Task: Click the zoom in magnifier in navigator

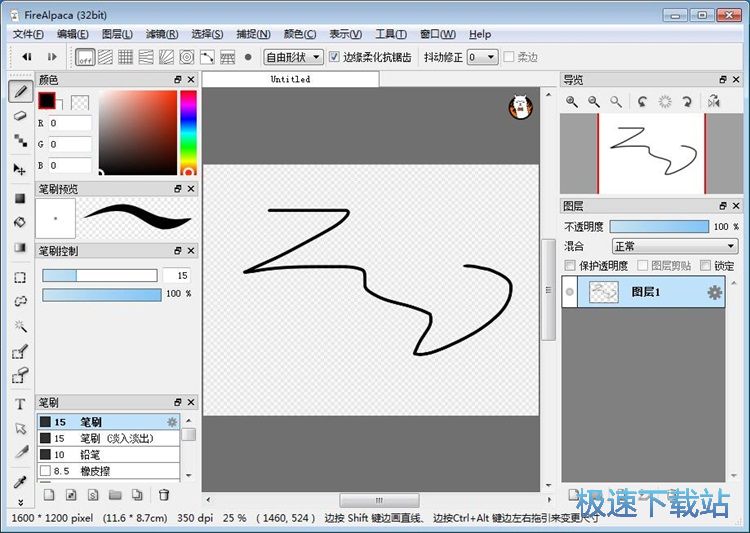Action: coord(573,101)
